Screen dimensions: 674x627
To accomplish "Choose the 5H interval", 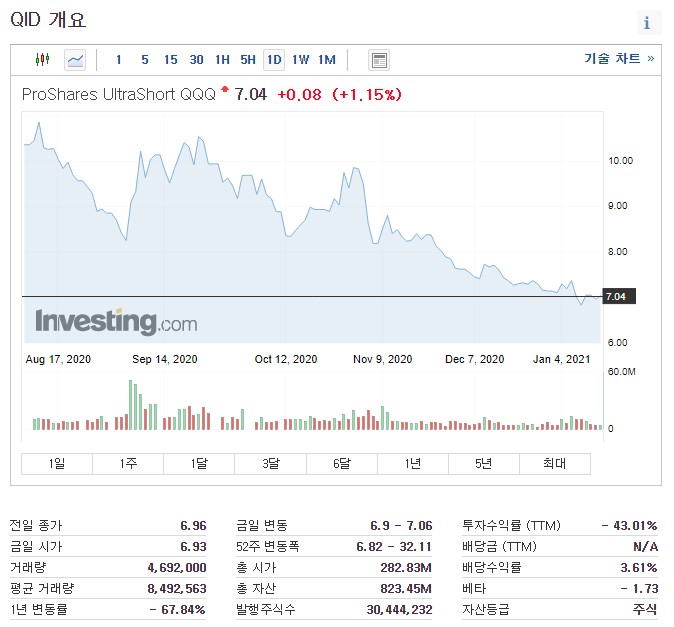I will 248,60.
